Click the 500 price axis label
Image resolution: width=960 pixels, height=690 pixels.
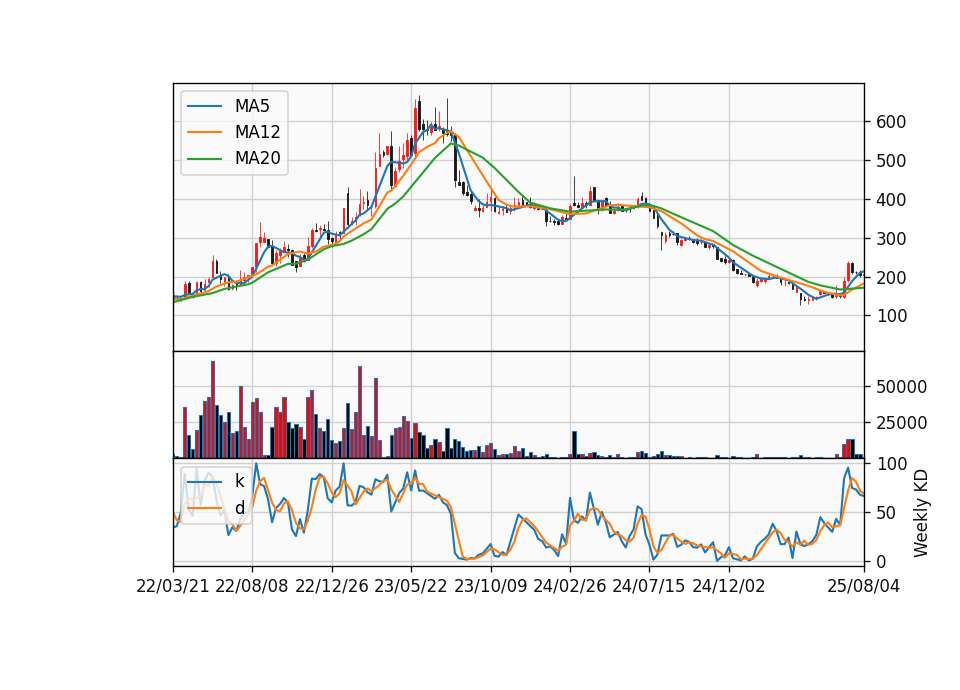coord(891,161)
